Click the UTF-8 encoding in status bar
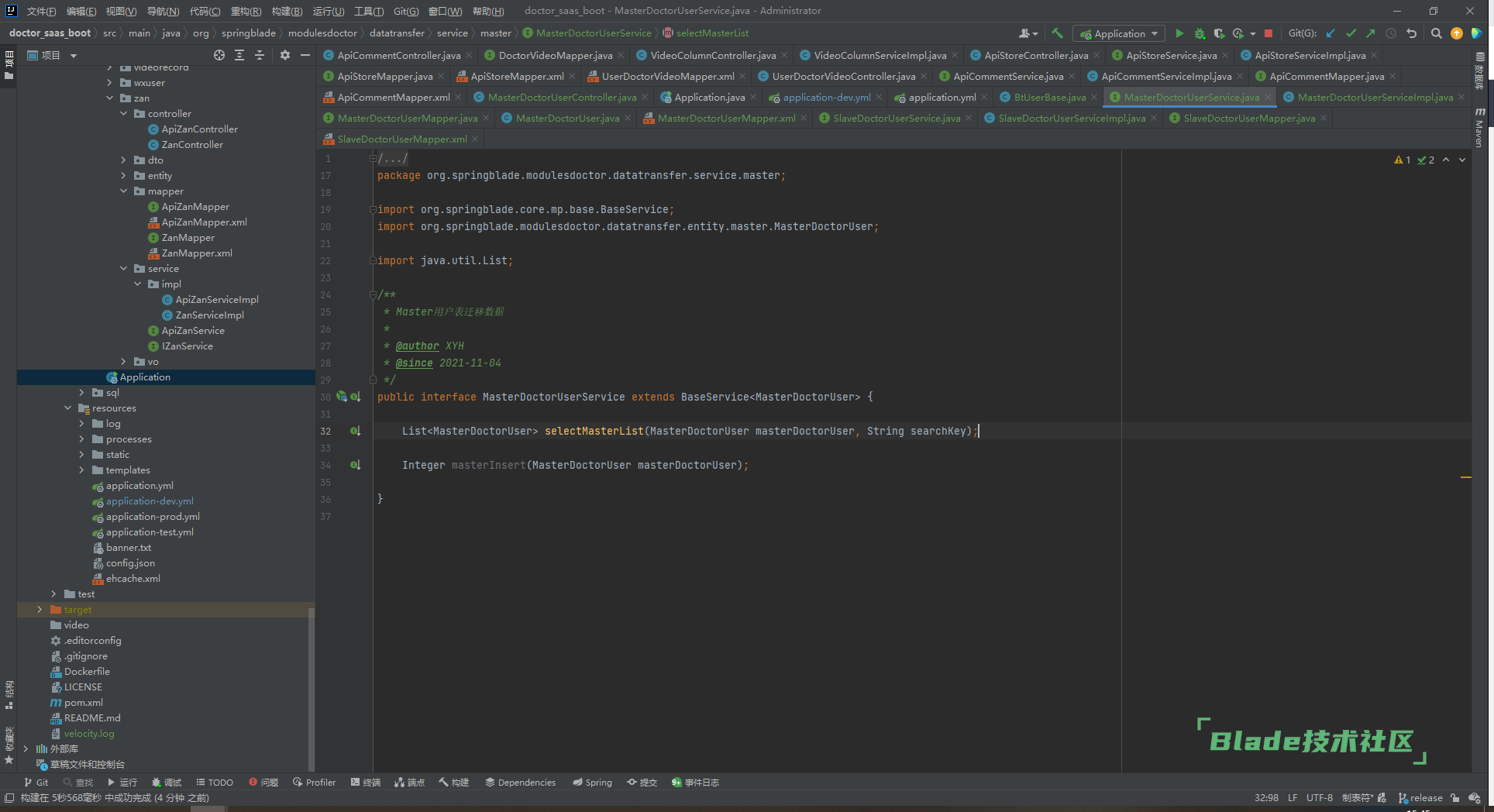This screenshot has width=1494, height=812. 1319,798
